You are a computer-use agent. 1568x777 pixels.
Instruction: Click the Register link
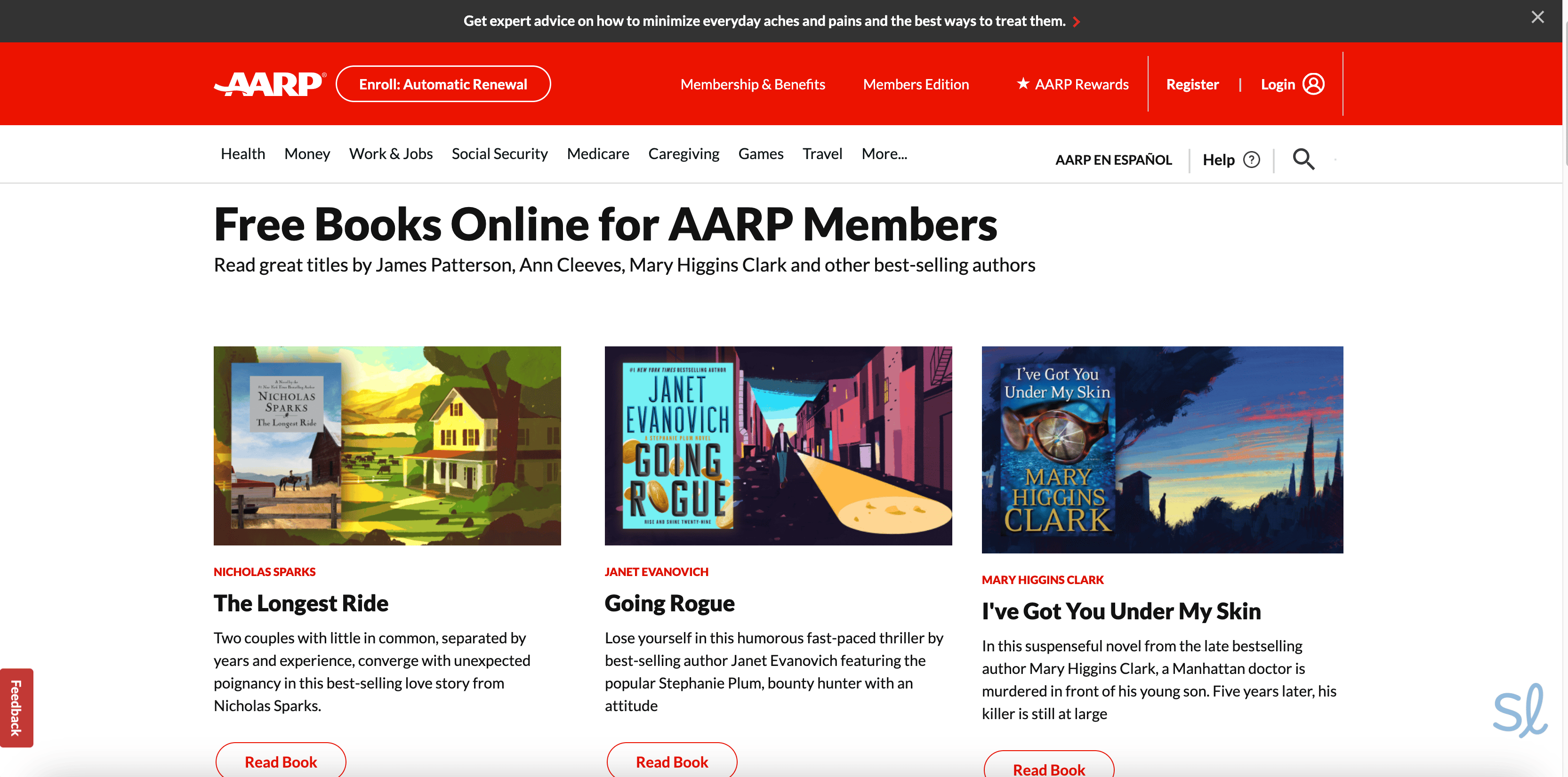coord(1192,85)
